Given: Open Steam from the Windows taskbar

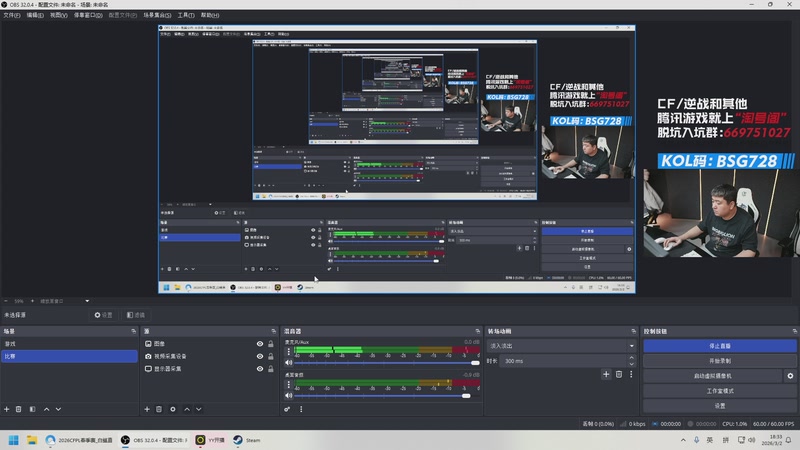Looking at the screenshot, I should pos(247,440).
